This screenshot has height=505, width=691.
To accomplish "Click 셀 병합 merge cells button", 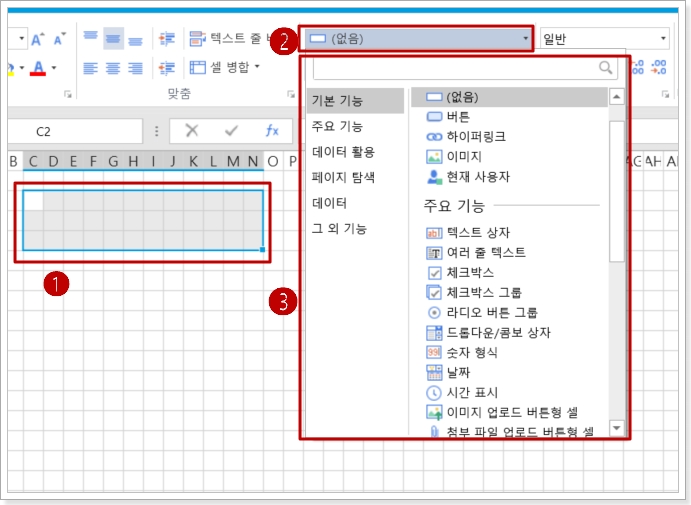I will [x=225, y=68].
